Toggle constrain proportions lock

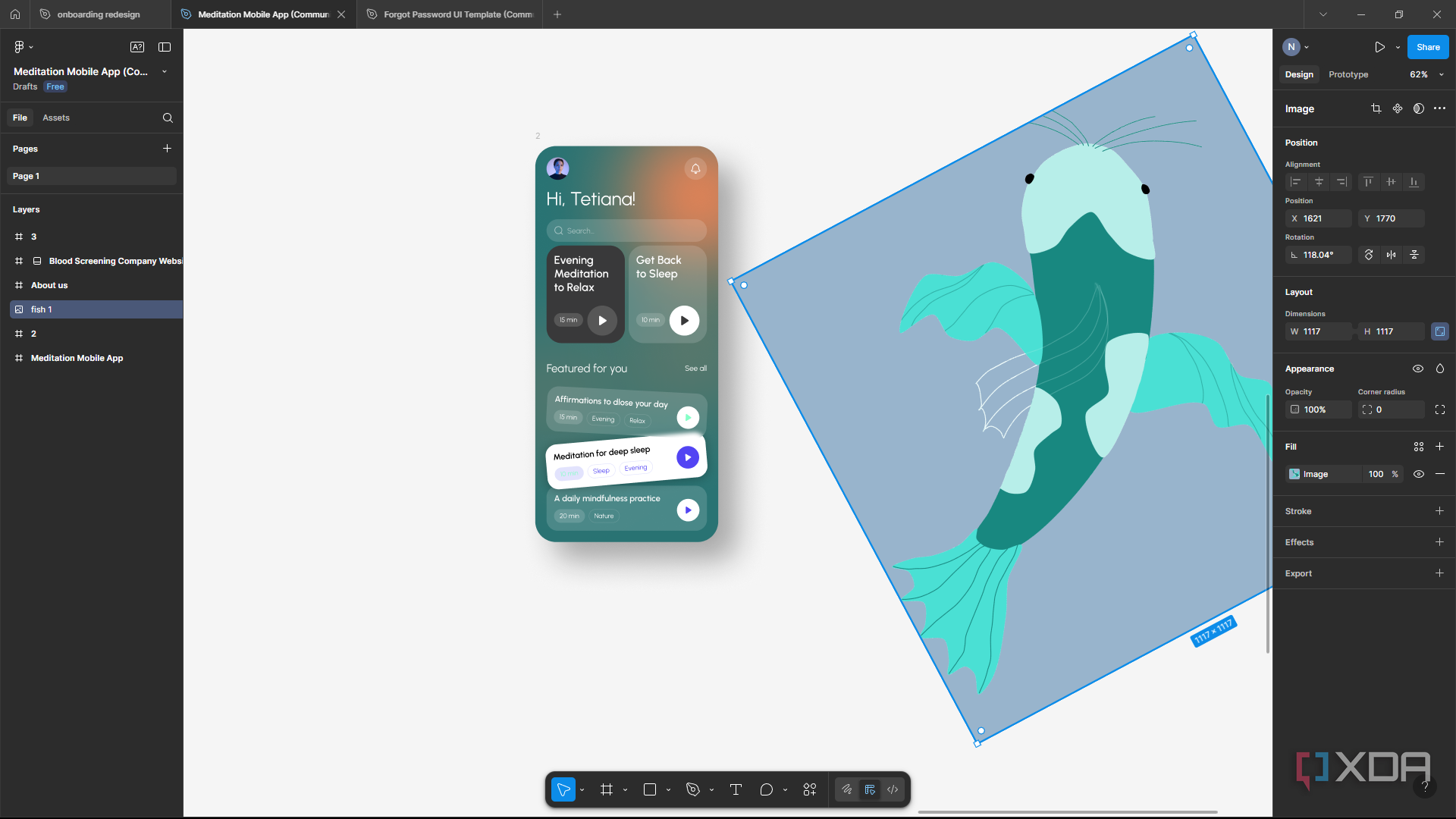pyautogui.click(x=1440, y=331)
